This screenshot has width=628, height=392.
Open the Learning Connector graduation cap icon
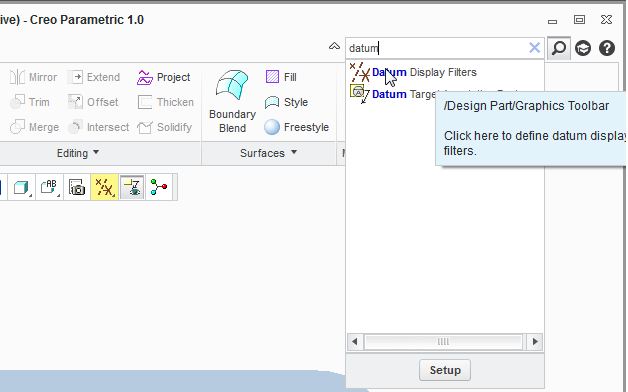(x=583, y=48)
